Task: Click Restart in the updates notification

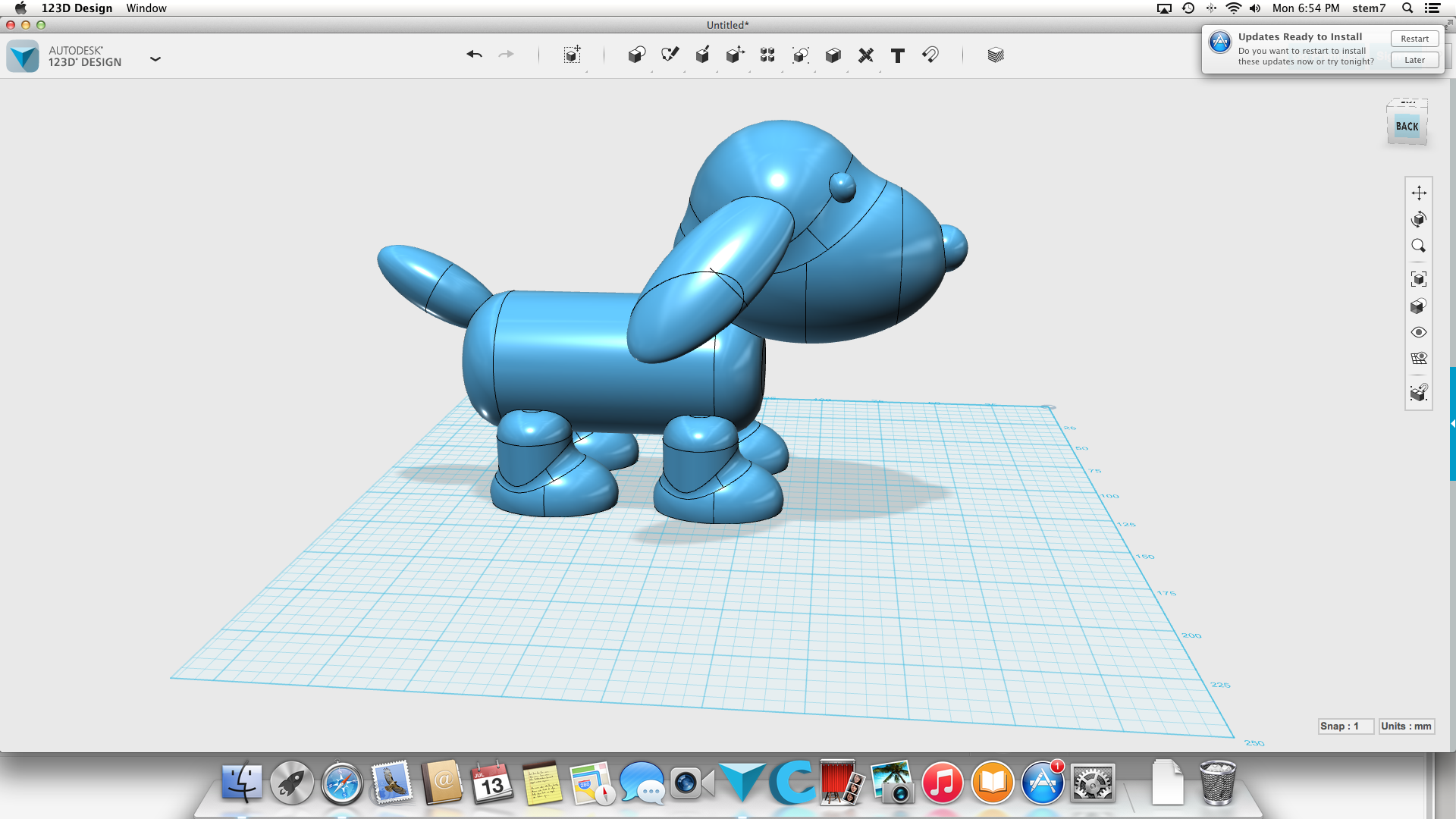Action: (x=1414, y=39)
